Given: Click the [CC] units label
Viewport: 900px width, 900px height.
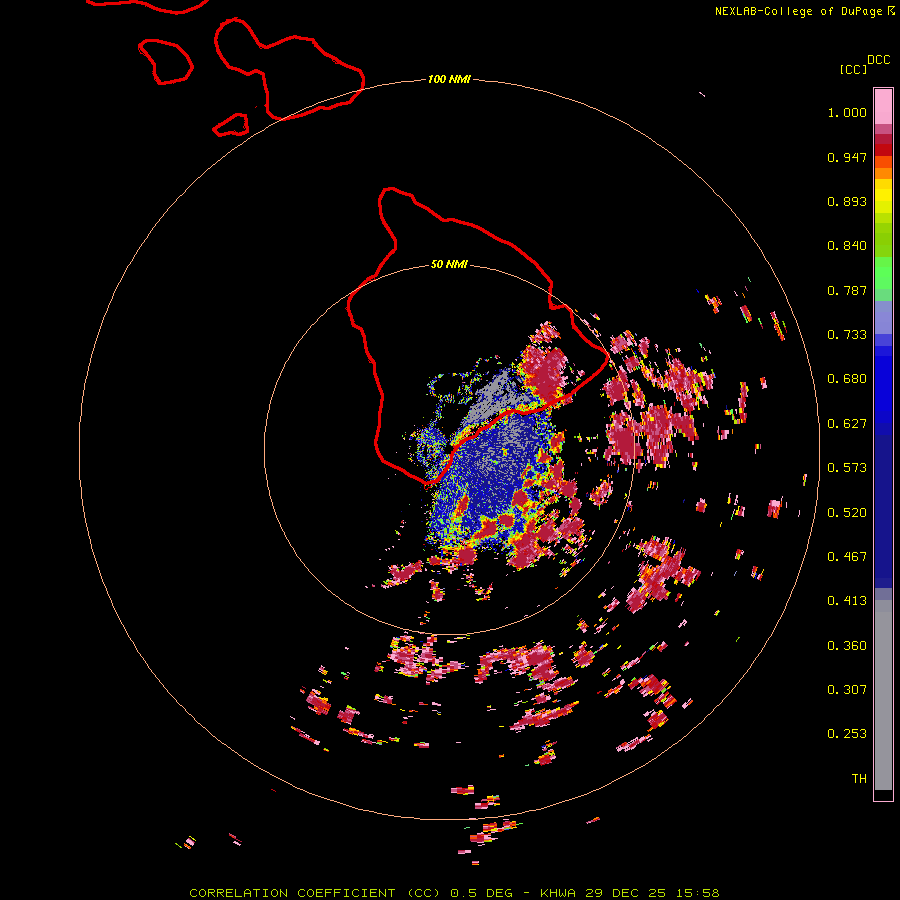Looking at the screenshot, I should pos(853,69).
